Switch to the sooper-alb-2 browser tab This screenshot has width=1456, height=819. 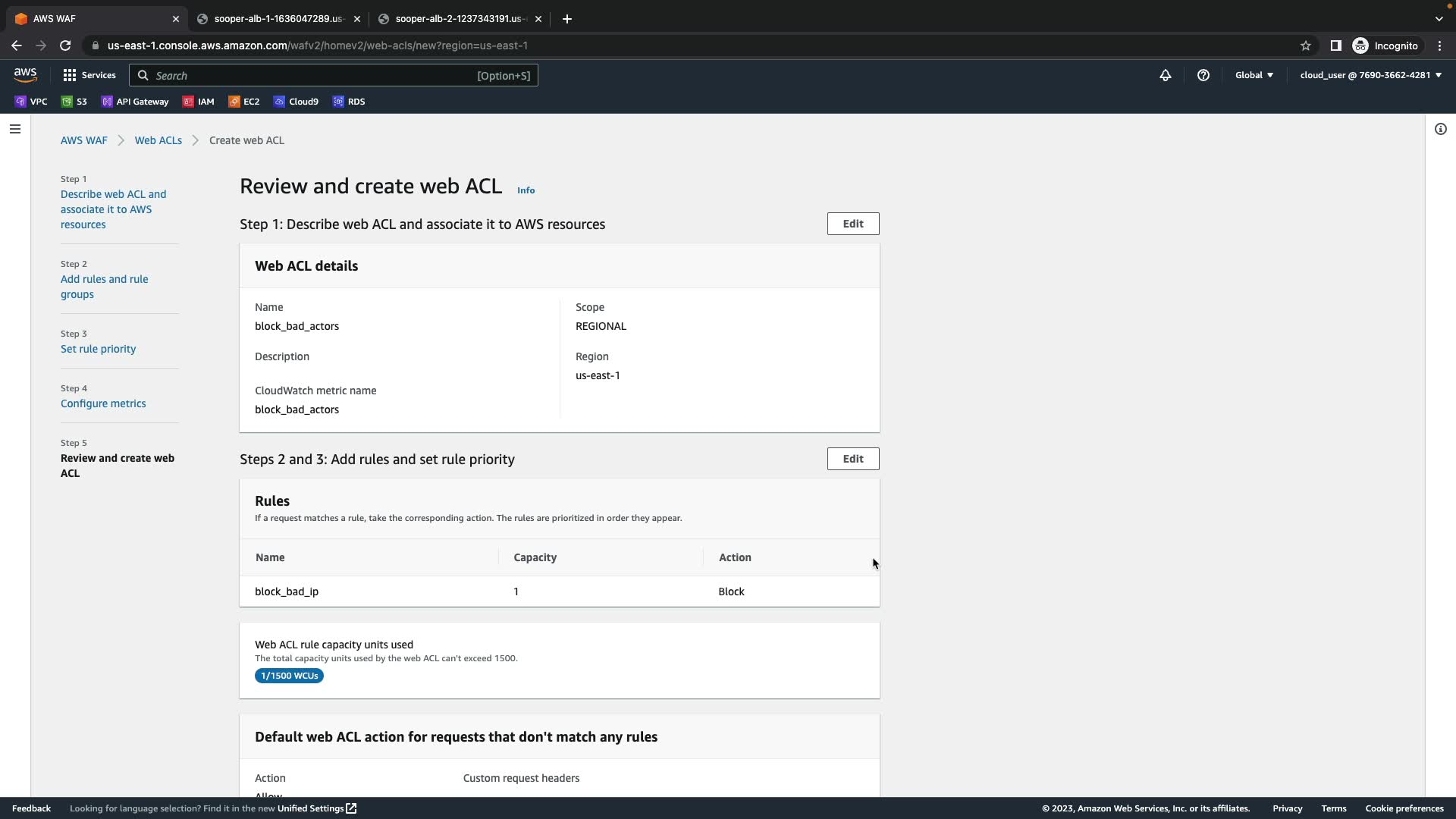[x=458, y=19]
